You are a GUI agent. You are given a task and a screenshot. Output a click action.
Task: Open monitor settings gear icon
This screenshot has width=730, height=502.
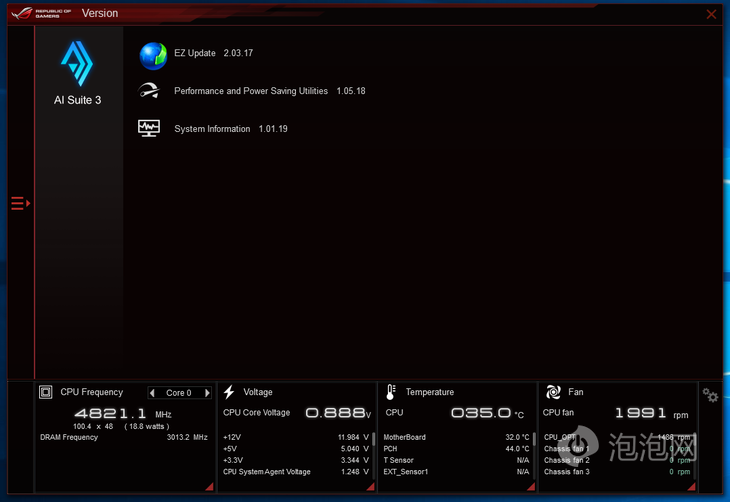pos(710,396)
